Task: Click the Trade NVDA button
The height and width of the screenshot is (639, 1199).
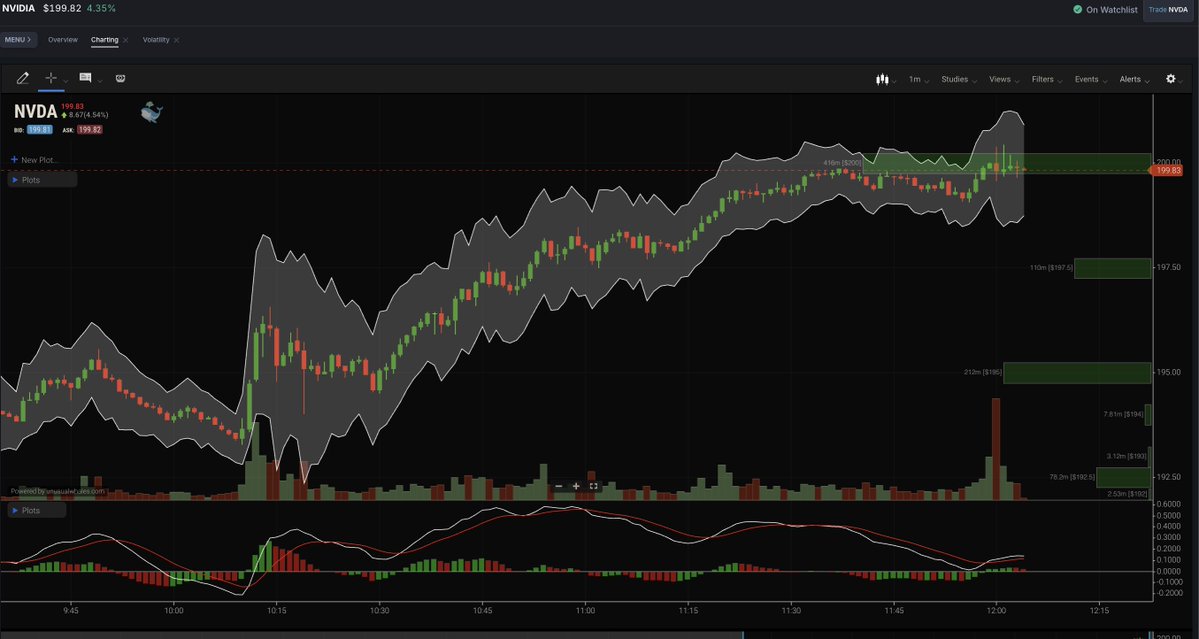Action: pyautogui.click(x=1169, y=10)
